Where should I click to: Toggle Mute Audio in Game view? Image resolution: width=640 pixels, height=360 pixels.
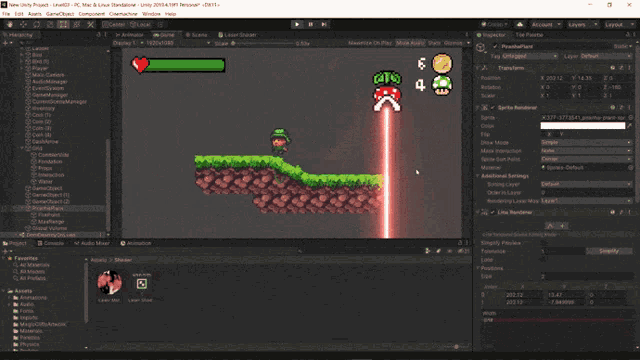coord(410,43)
